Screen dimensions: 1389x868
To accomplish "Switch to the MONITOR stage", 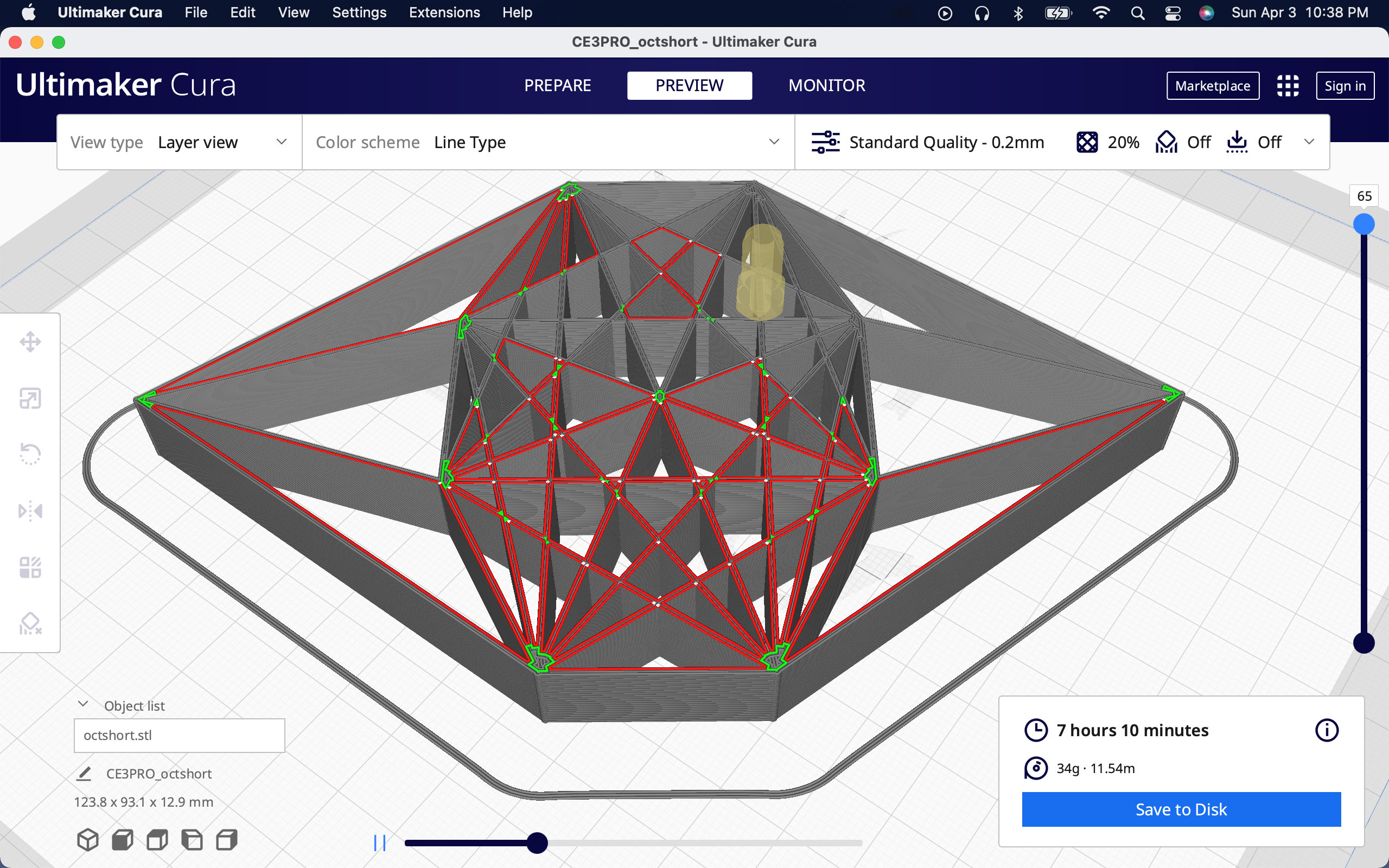I will (826, 86).
